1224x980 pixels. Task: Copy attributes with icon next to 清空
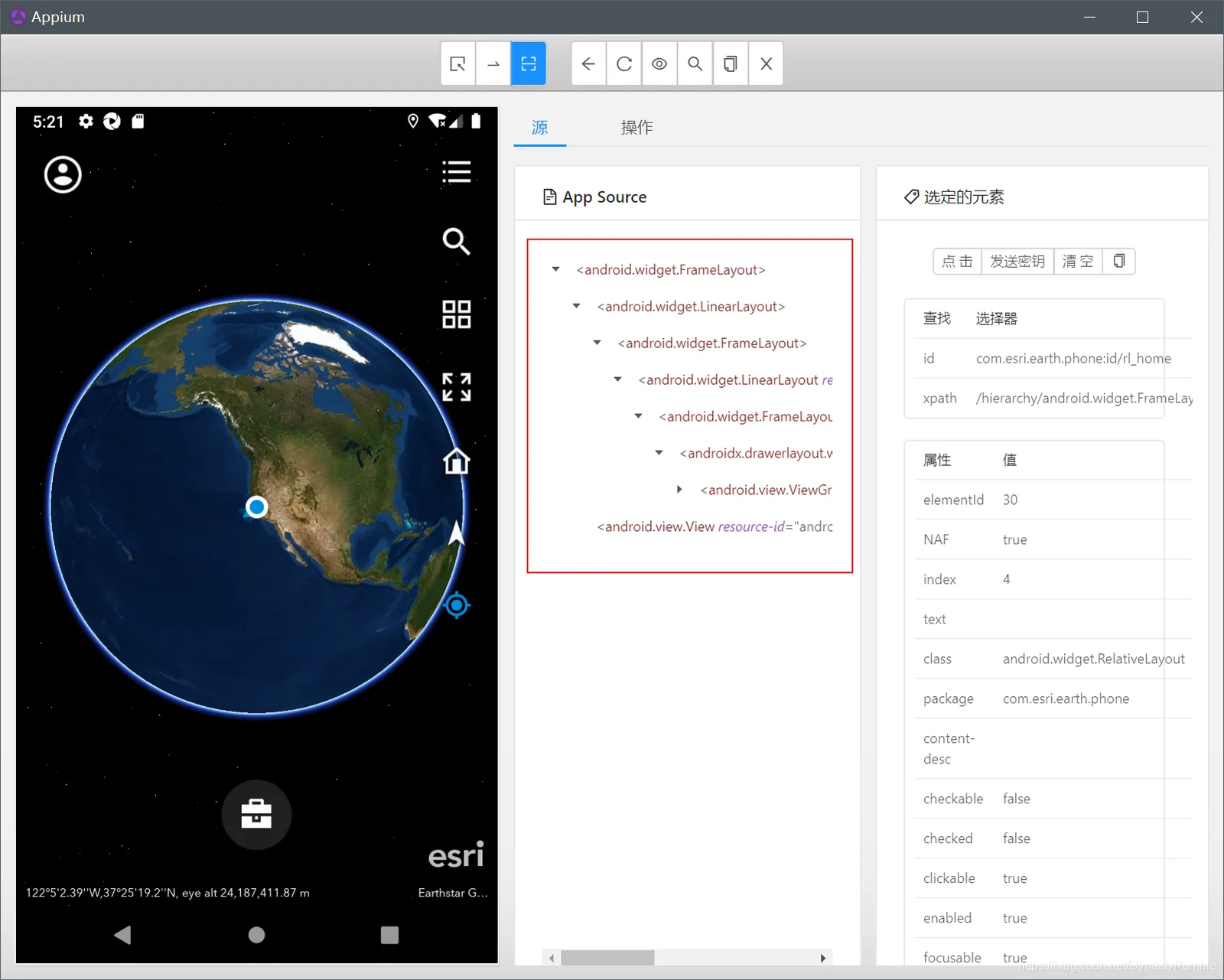pos(1119,262)
